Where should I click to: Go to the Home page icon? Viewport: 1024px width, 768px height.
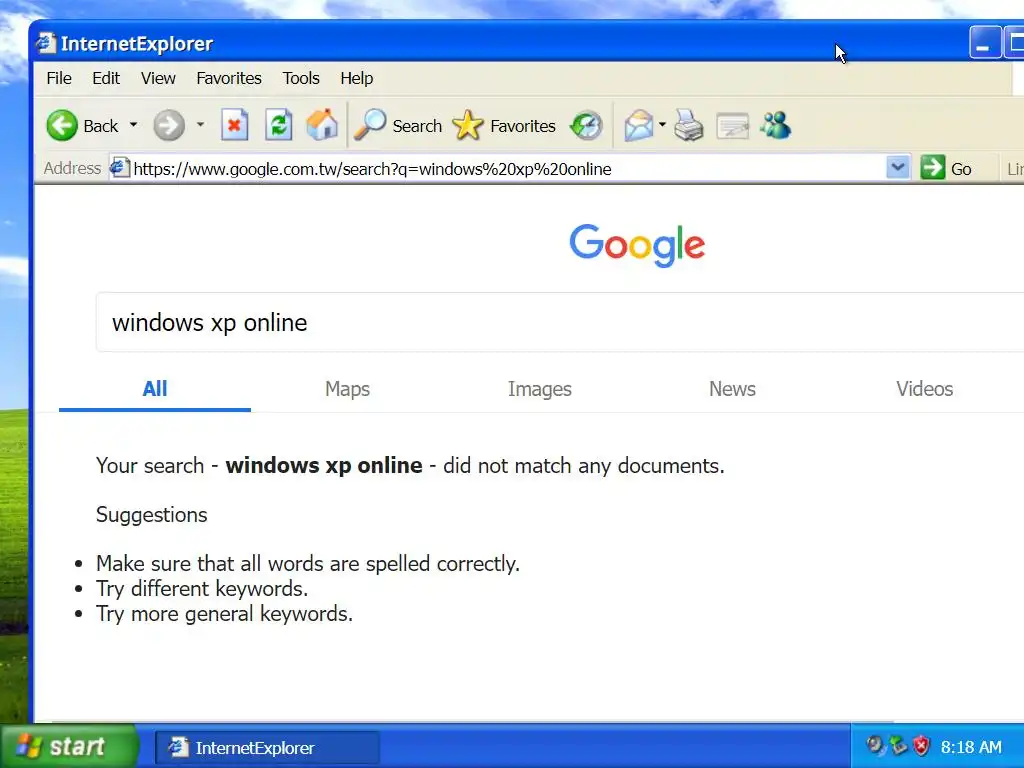(322, 125)
